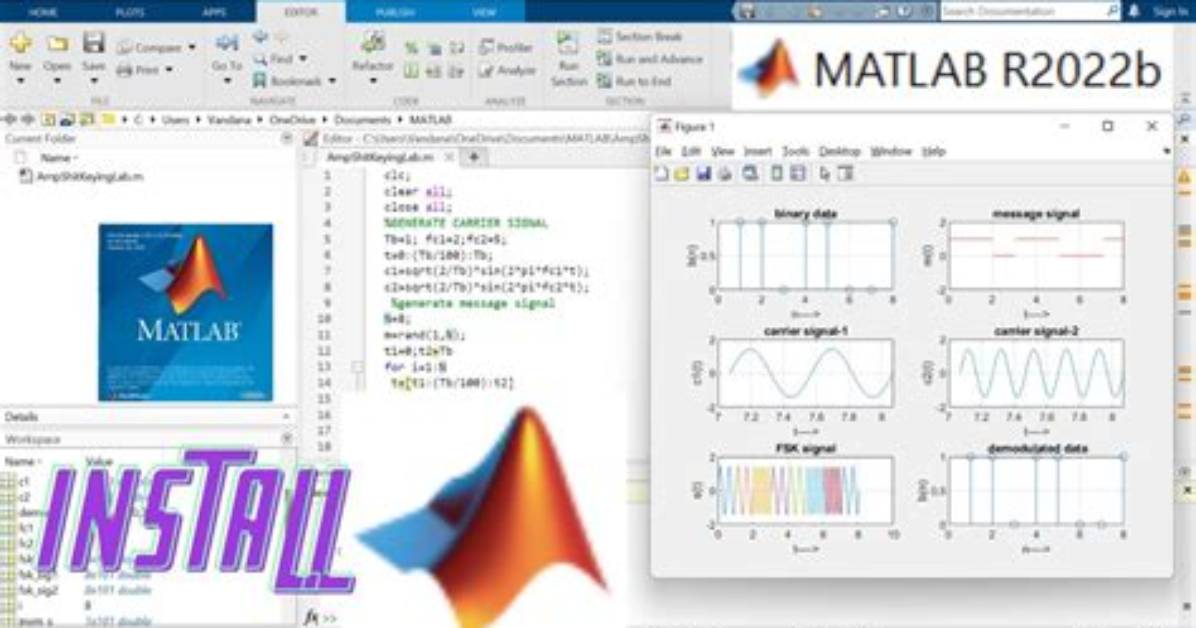1196x628 pixels.
Task: Switch to the HOME ribbon tab
Action: (43, 12)
